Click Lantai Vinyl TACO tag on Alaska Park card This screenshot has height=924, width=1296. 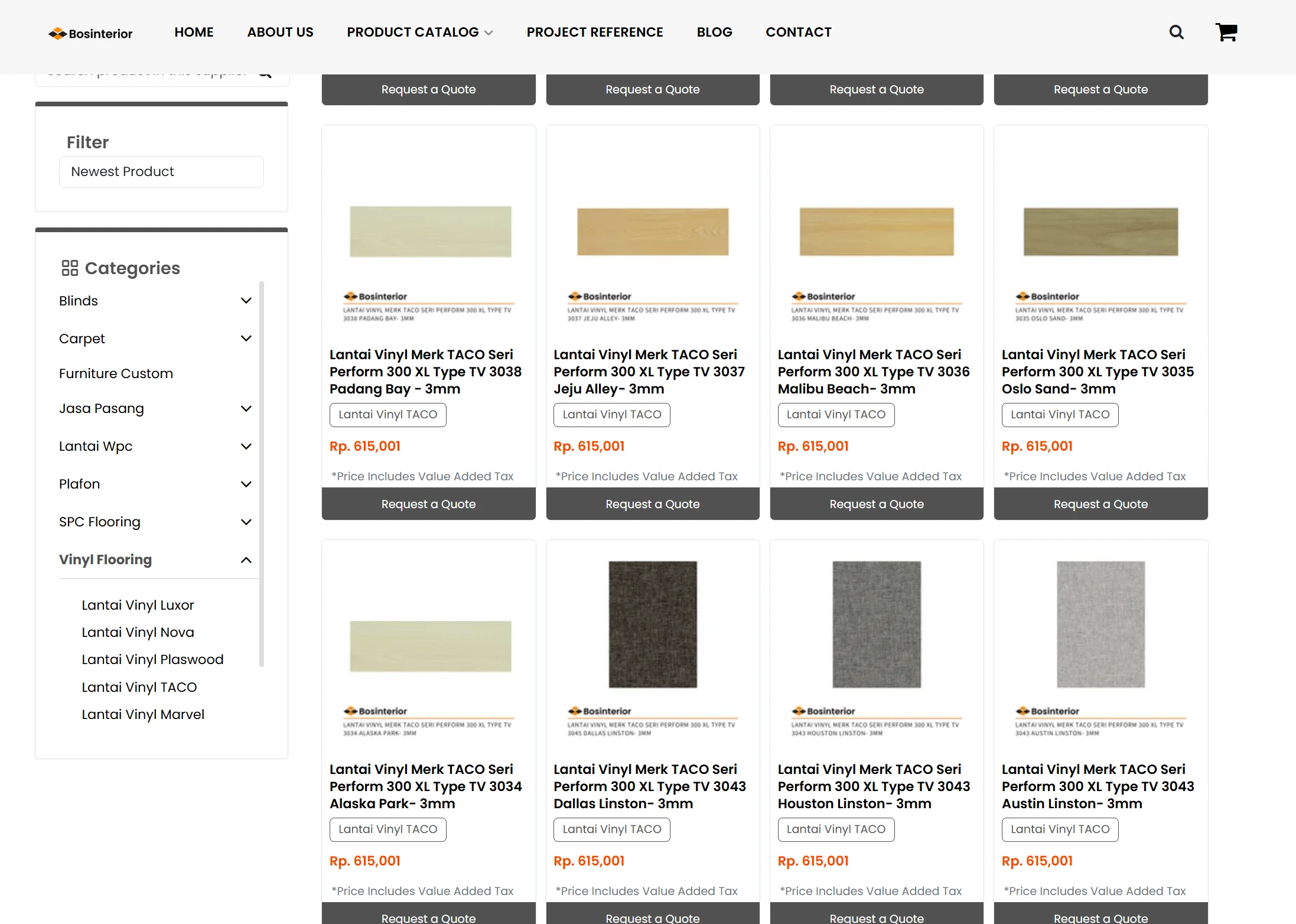click(388, 829)
